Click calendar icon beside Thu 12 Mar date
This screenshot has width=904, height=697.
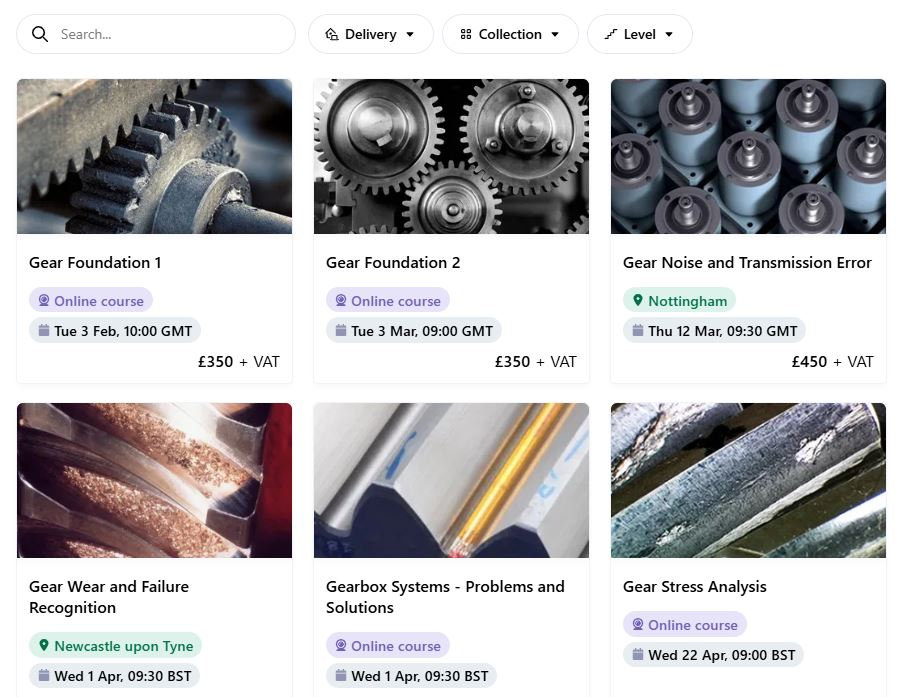point(638,330)
